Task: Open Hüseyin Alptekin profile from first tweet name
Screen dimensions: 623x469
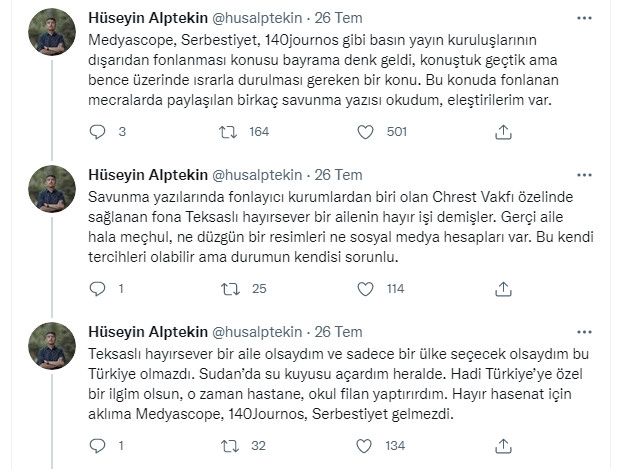Action: (x=149, y=18)
